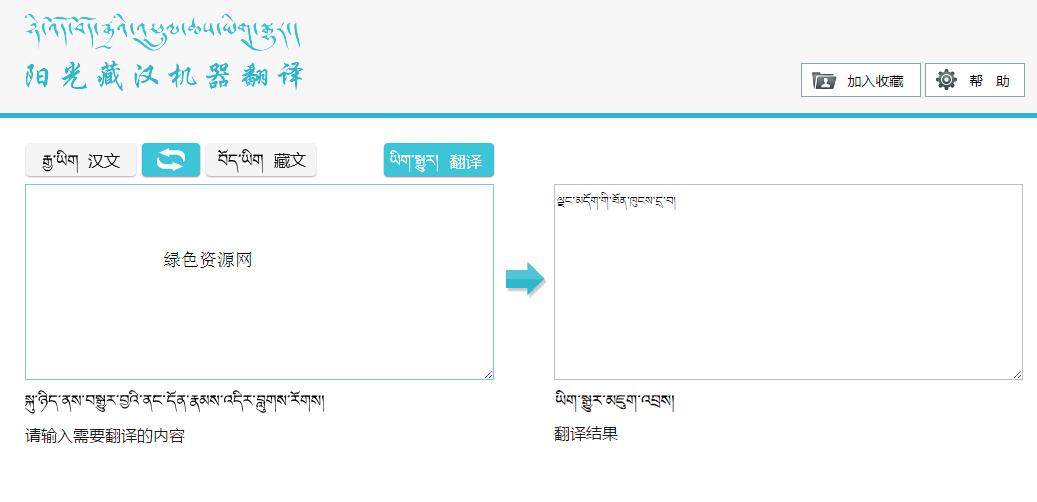Click the gear icon beside 帮助
The width and height of the screenshot is (1037, 502).
(x=946, y=81)
